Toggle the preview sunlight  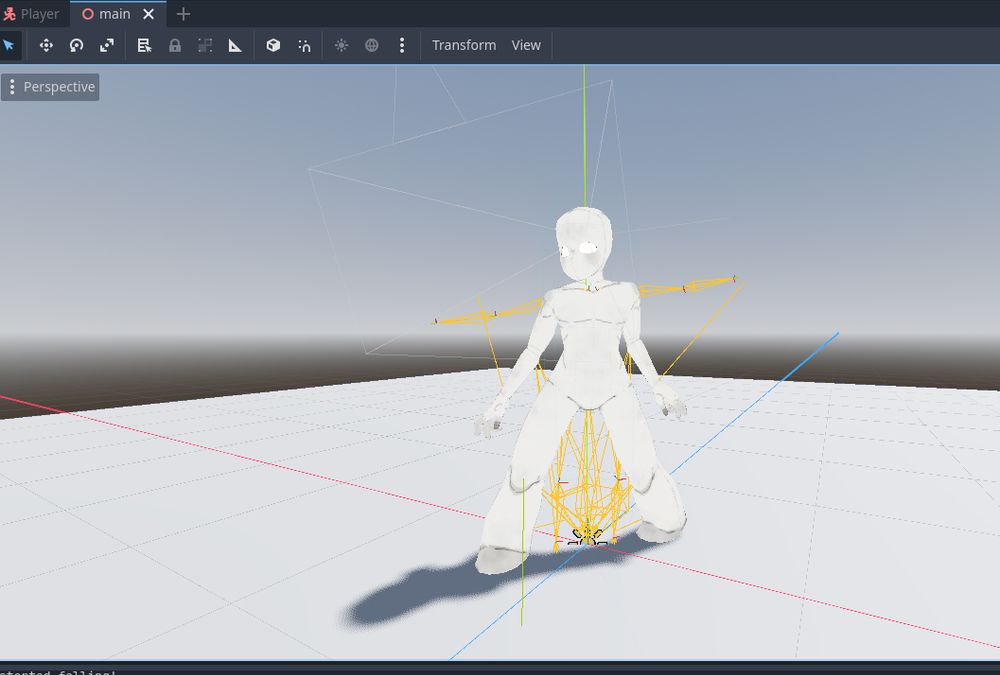coord(341,45)
